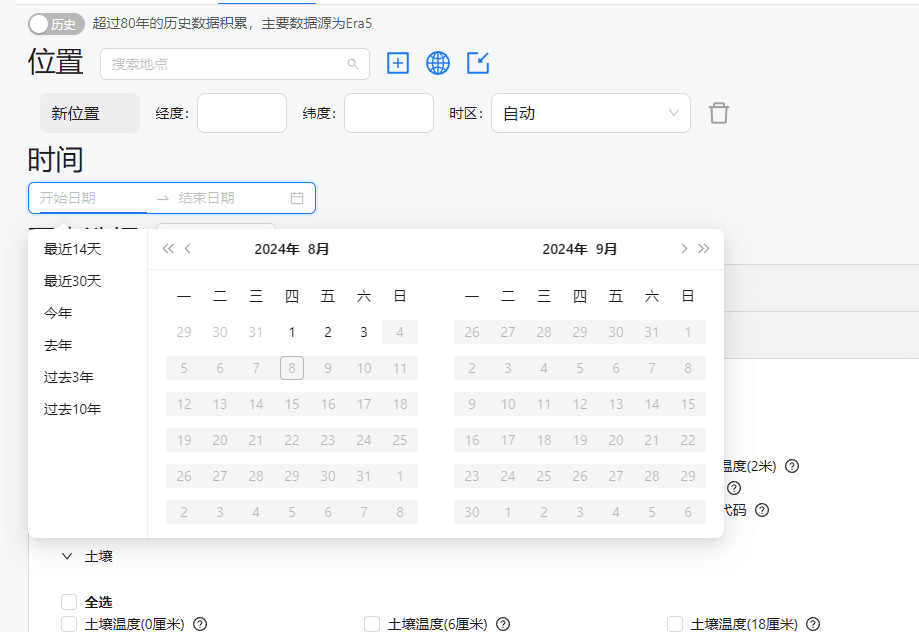Tick the 土壤温度(18厘米) checkbox
919x632 pixels.
pos(675,624)
